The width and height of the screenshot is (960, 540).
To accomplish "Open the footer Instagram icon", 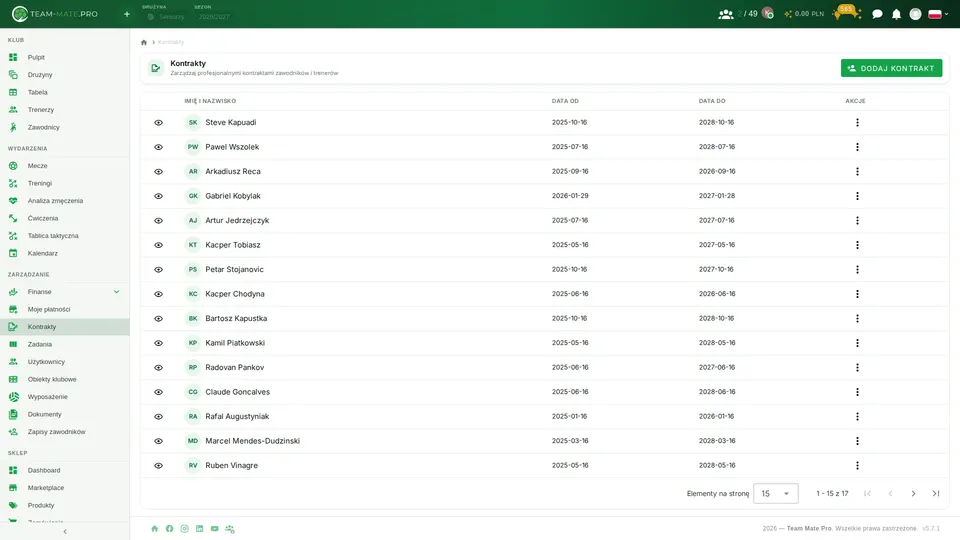I will coord(184,528).
